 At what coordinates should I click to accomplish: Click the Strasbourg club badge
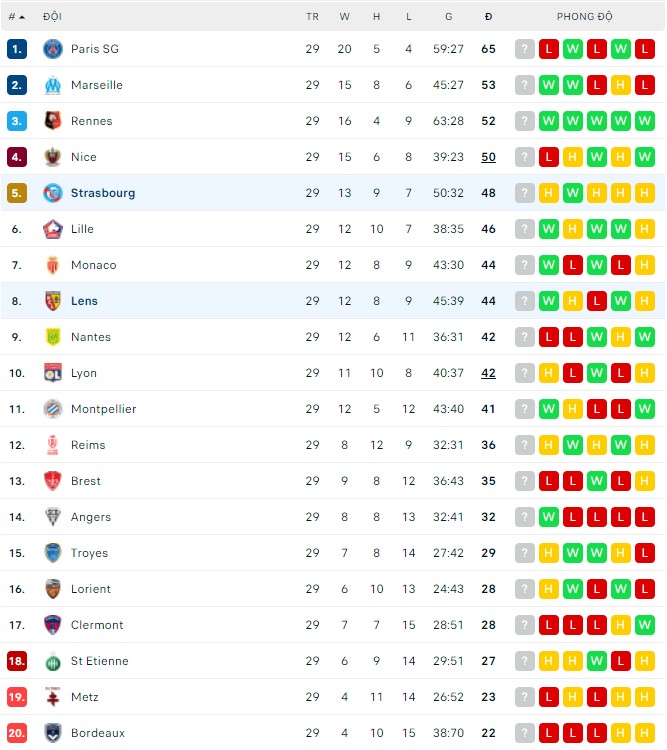[x=53, y=193]
